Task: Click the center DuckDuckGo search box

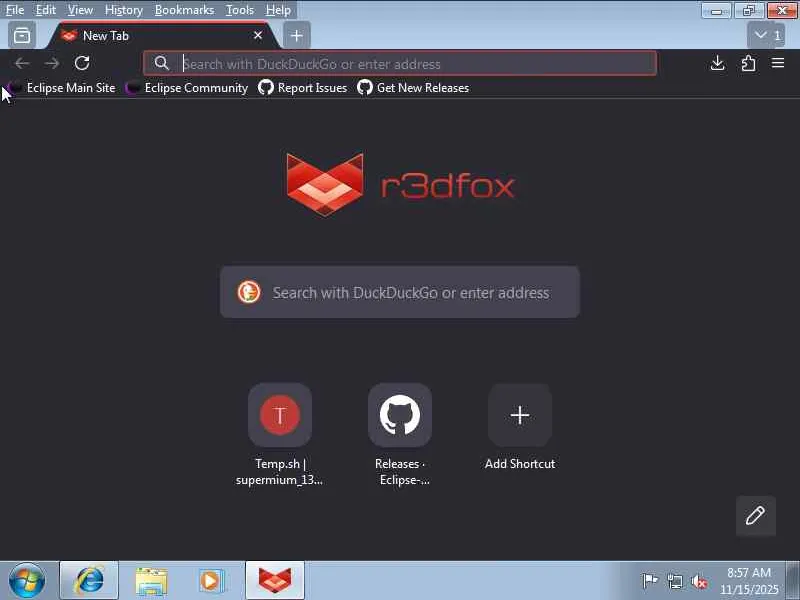Action: point(399,292)
